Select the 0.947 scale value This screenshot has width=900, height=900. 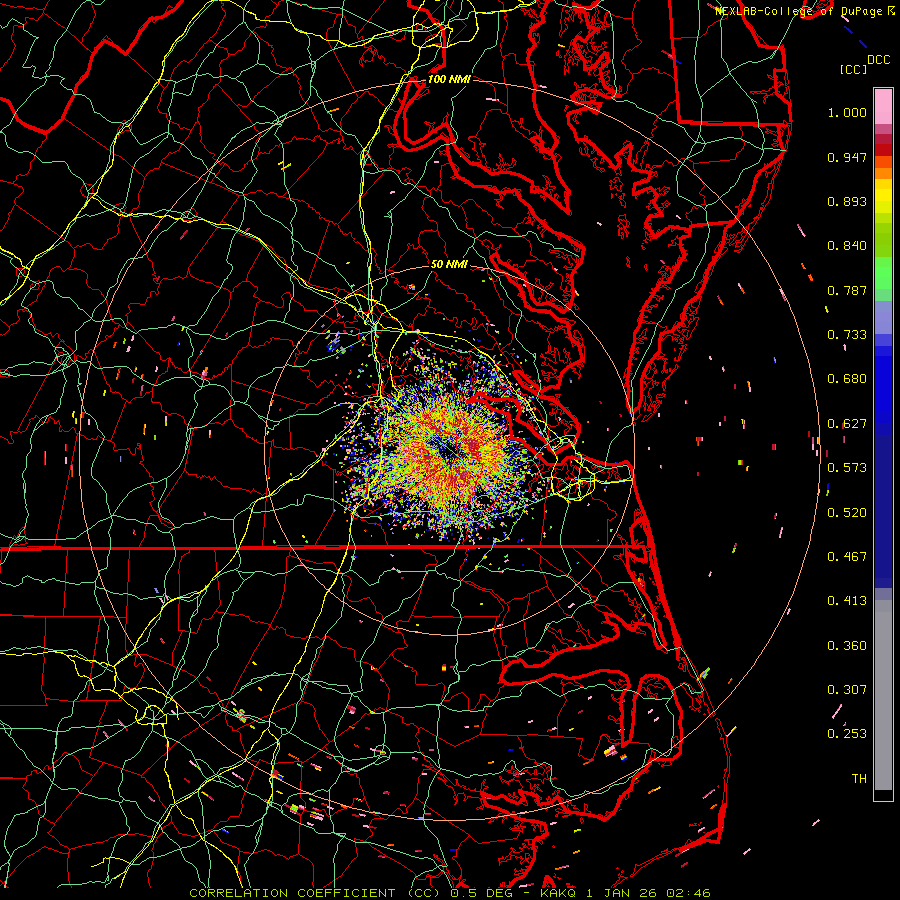pos(847,157)
